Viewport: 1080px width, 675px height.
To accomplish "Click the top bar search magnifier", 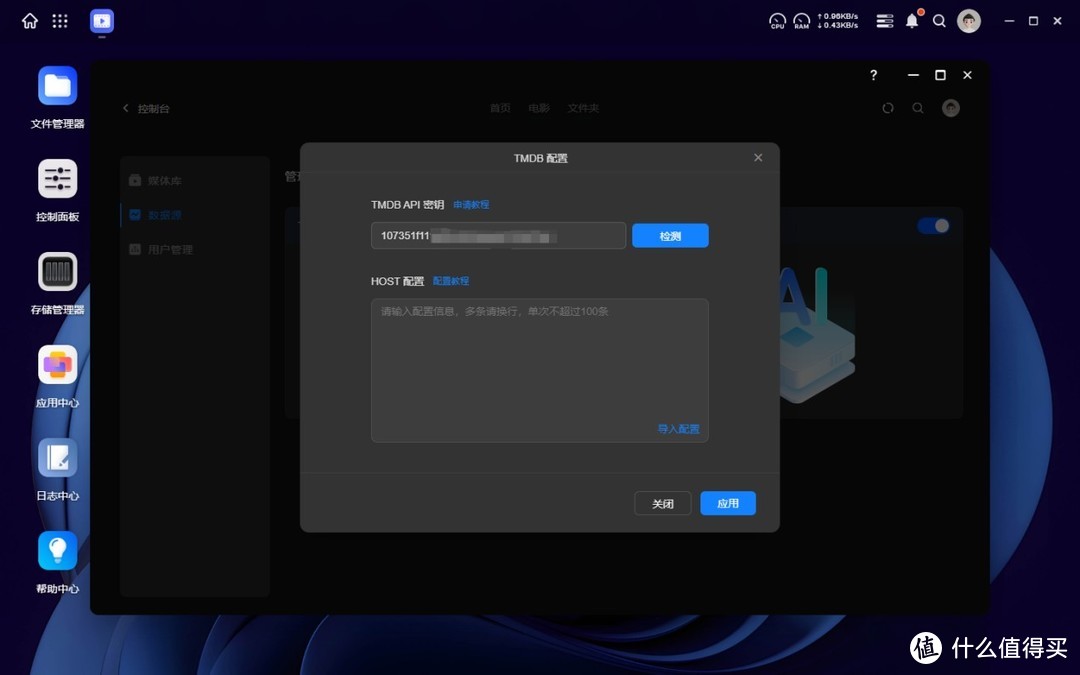I will click(939, 21).
